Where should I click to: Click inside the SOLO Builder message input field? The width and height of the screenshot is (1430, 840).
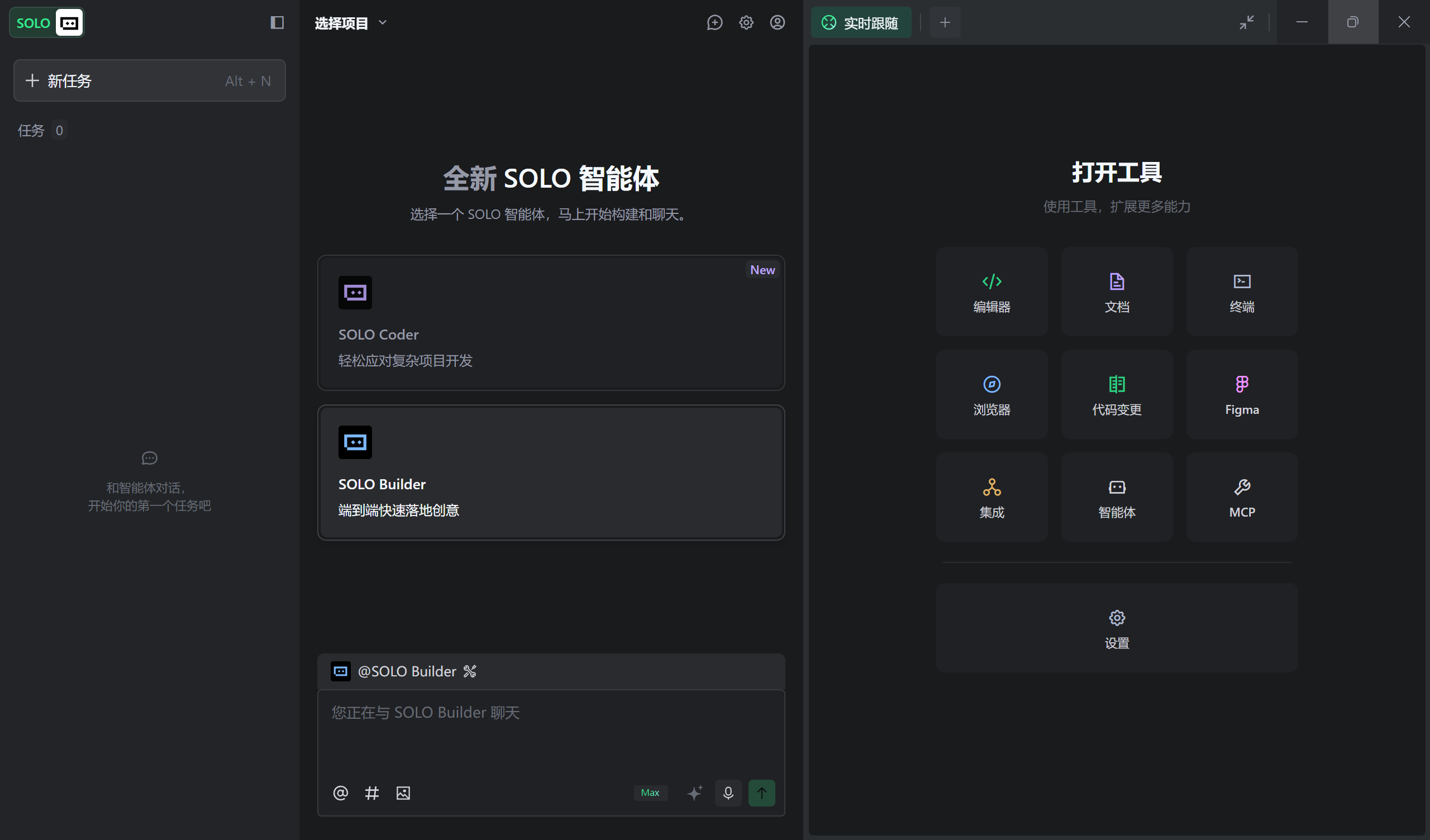point(550,732)
